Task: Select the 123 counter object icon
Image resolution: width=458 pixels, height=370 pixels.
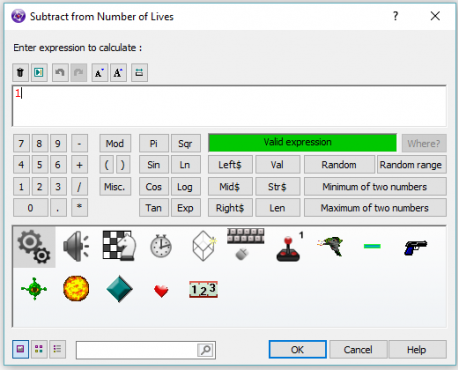Action: (203, 289)
